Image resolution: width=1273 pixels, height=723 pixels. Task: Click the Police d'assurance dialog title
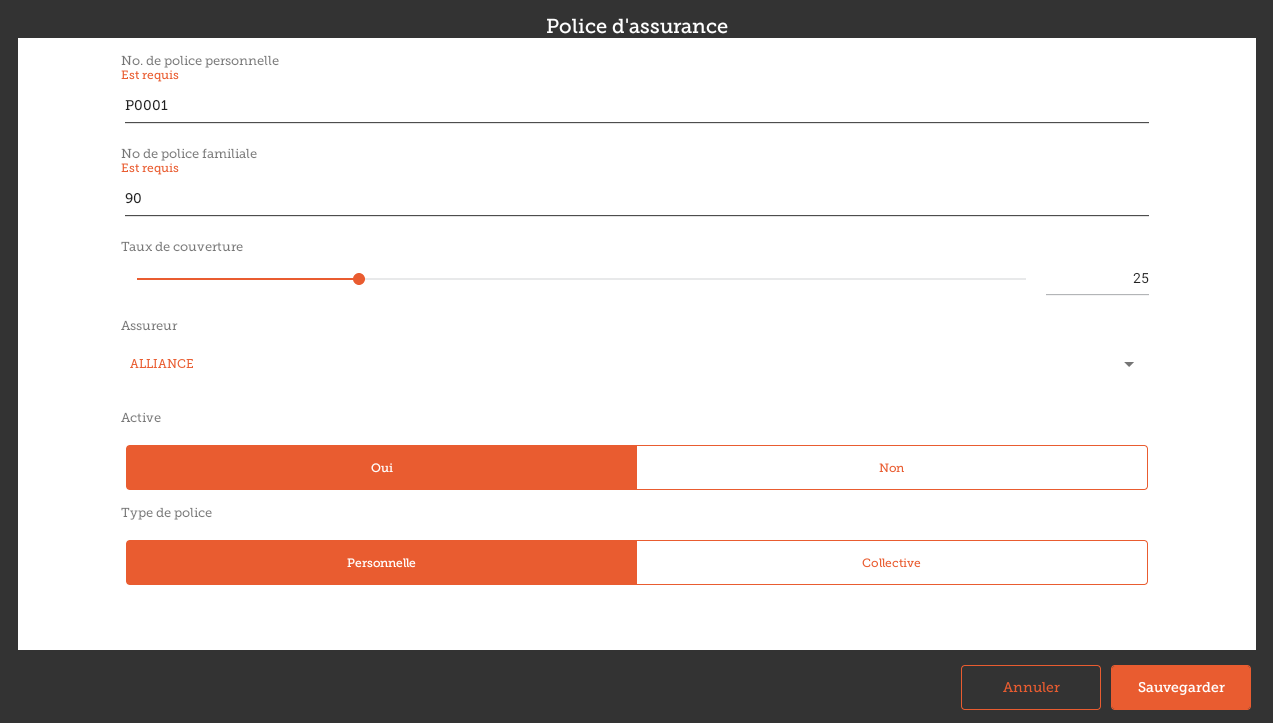636,26
